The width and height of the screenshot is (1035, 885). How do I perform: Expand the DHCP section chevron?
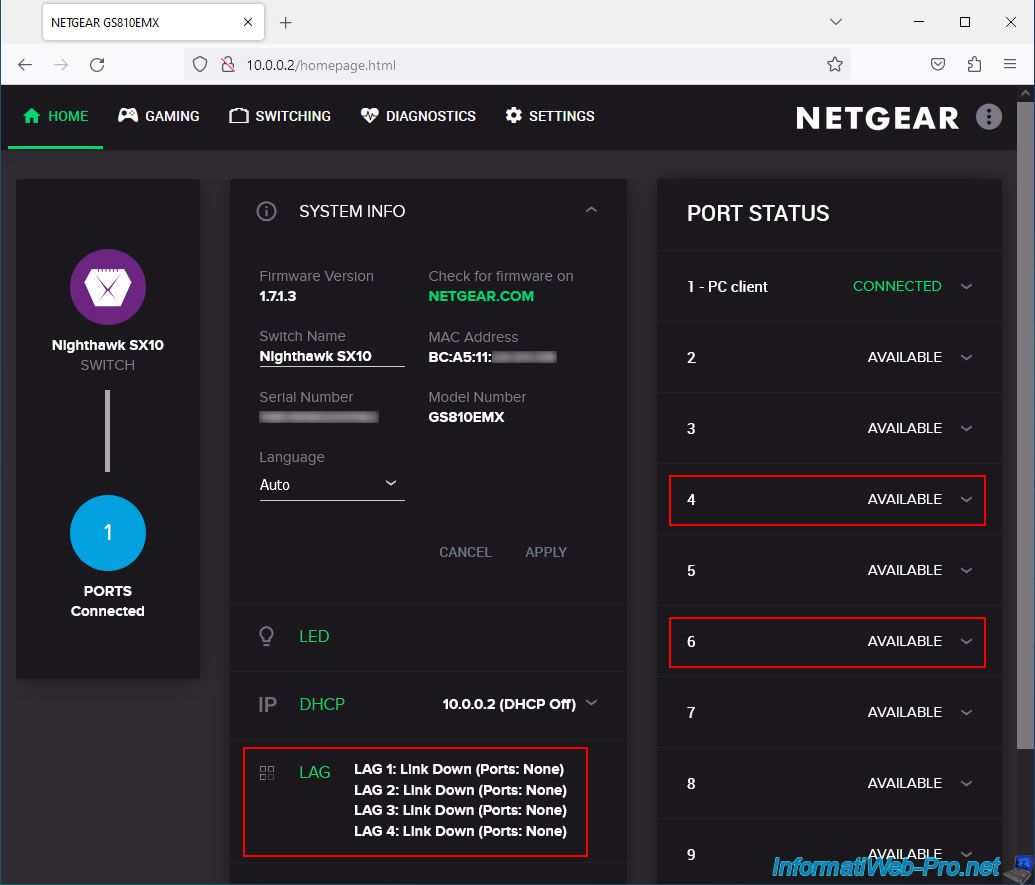pos(591,702)
